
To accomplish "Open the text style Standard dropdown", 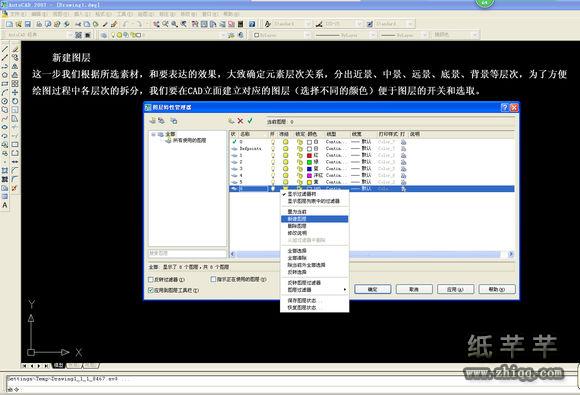I will point(308,24).
